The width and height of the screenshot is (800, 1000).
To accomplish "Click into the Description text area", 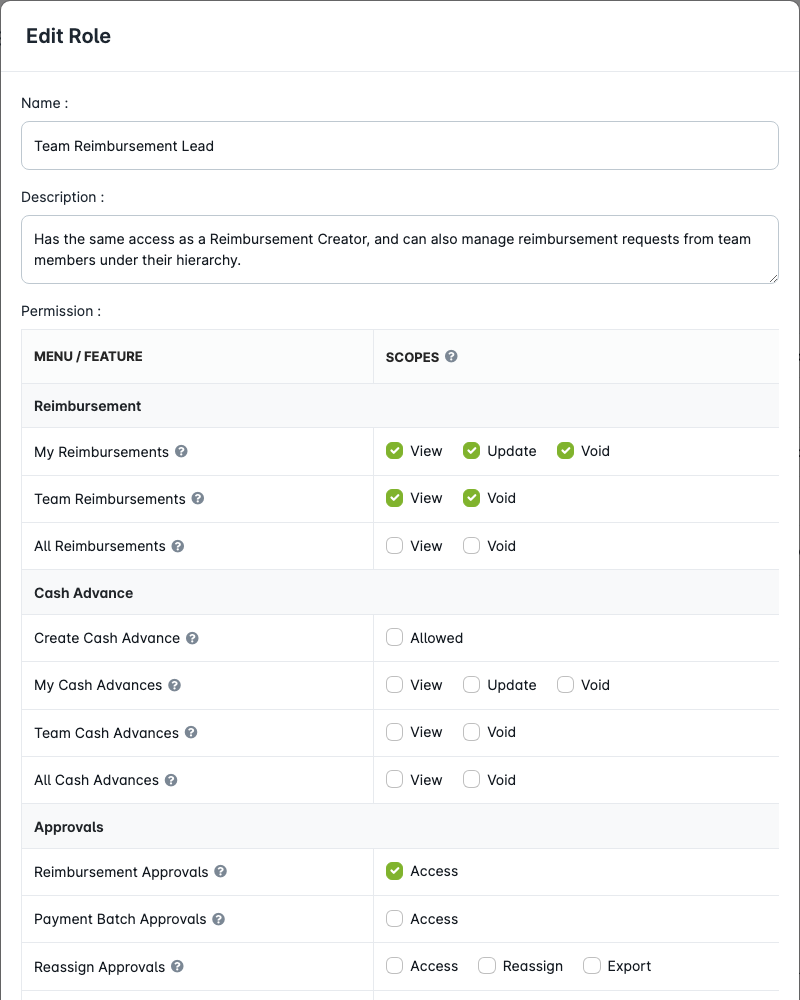I will pos(400,249).
